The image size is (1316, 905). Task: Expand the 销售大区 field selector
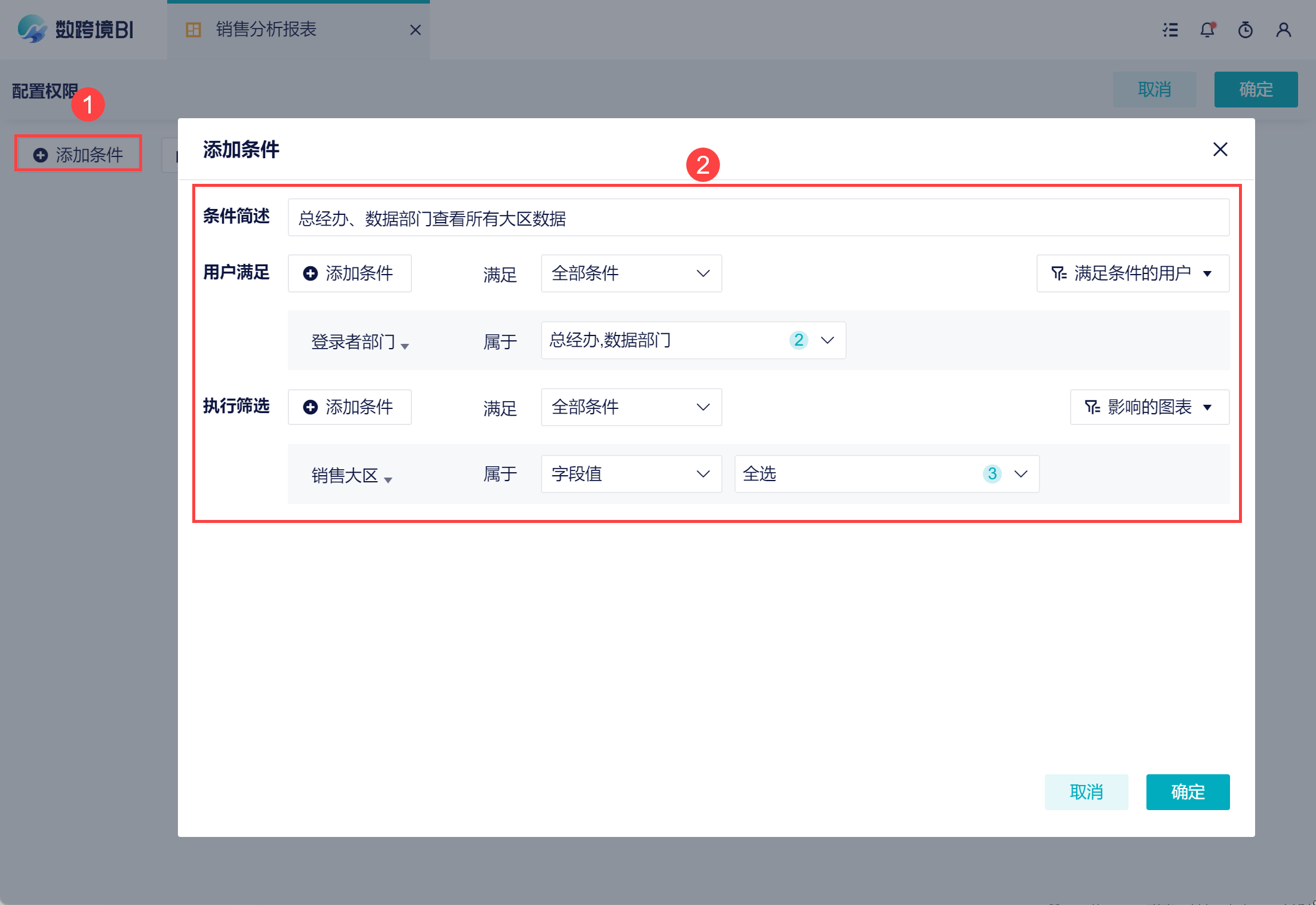pyautogui.click(x=351, y=476)
